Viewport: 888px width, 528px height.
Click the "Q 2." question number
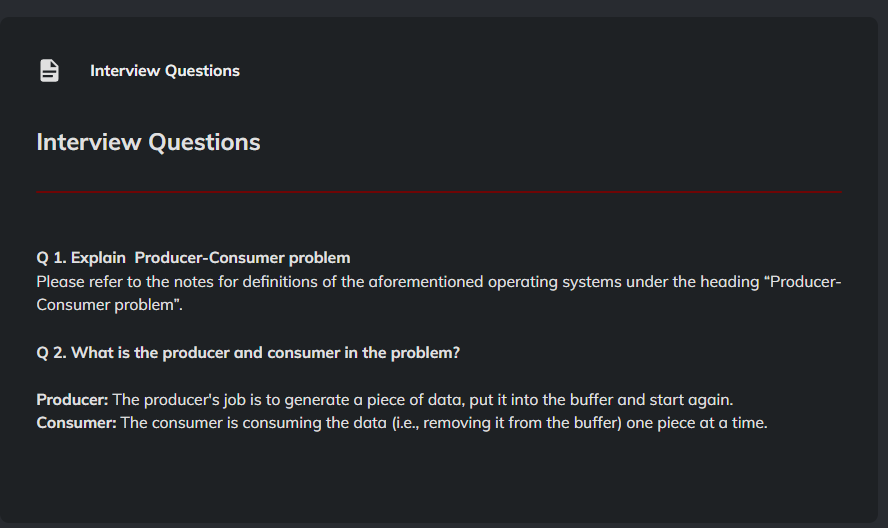click(x=51, y=353)
